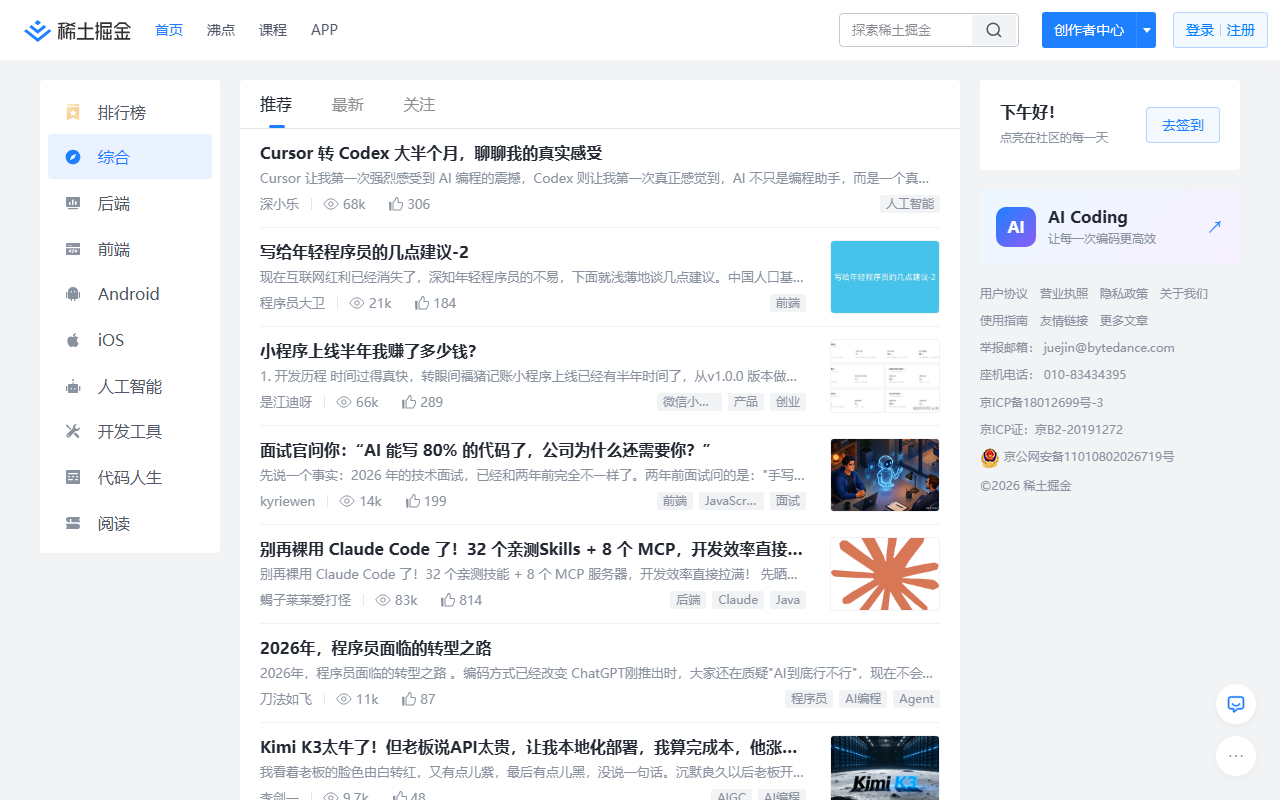Click the 注册 link
The image size is (1280, 800).
(x=1241, y=30)
